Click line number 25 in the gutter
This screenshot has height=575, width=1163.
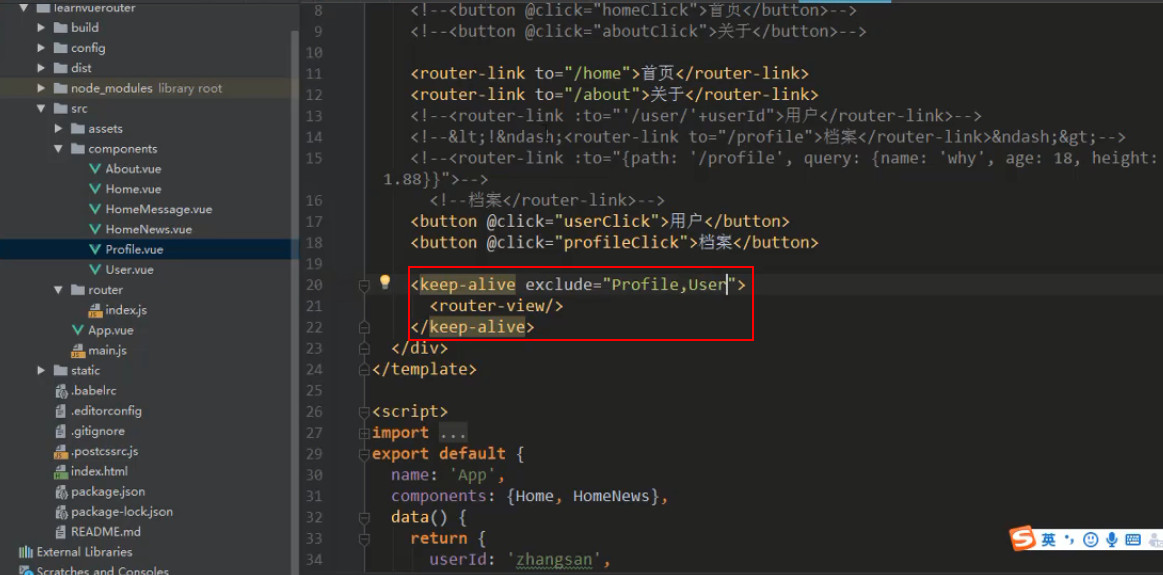313,390
